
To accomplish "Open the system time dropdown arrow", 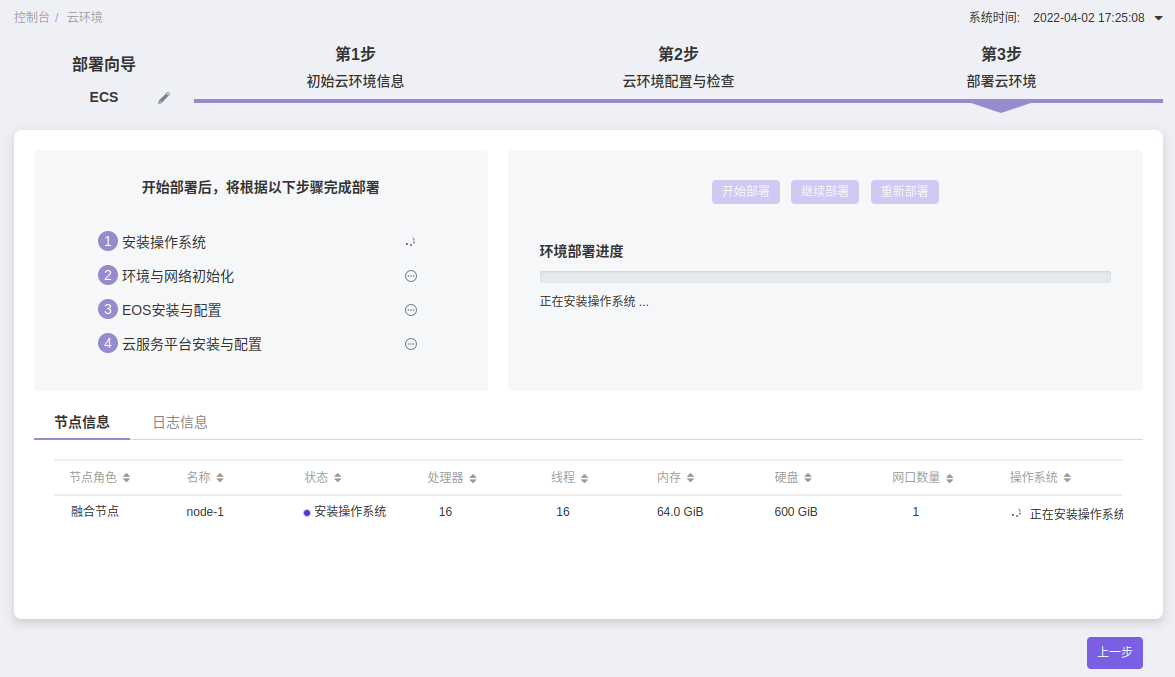I will (1158, 18).
